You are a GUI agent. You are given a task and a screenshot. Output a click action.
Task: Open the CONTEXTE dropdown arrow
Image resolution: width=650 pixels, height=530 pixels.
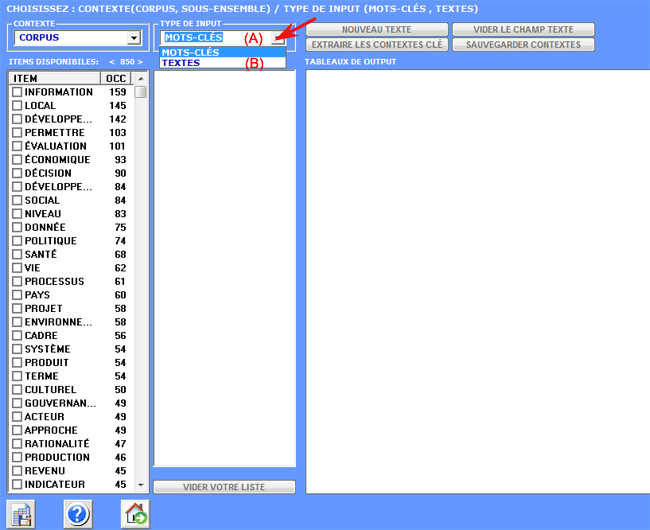click(133, 38)
